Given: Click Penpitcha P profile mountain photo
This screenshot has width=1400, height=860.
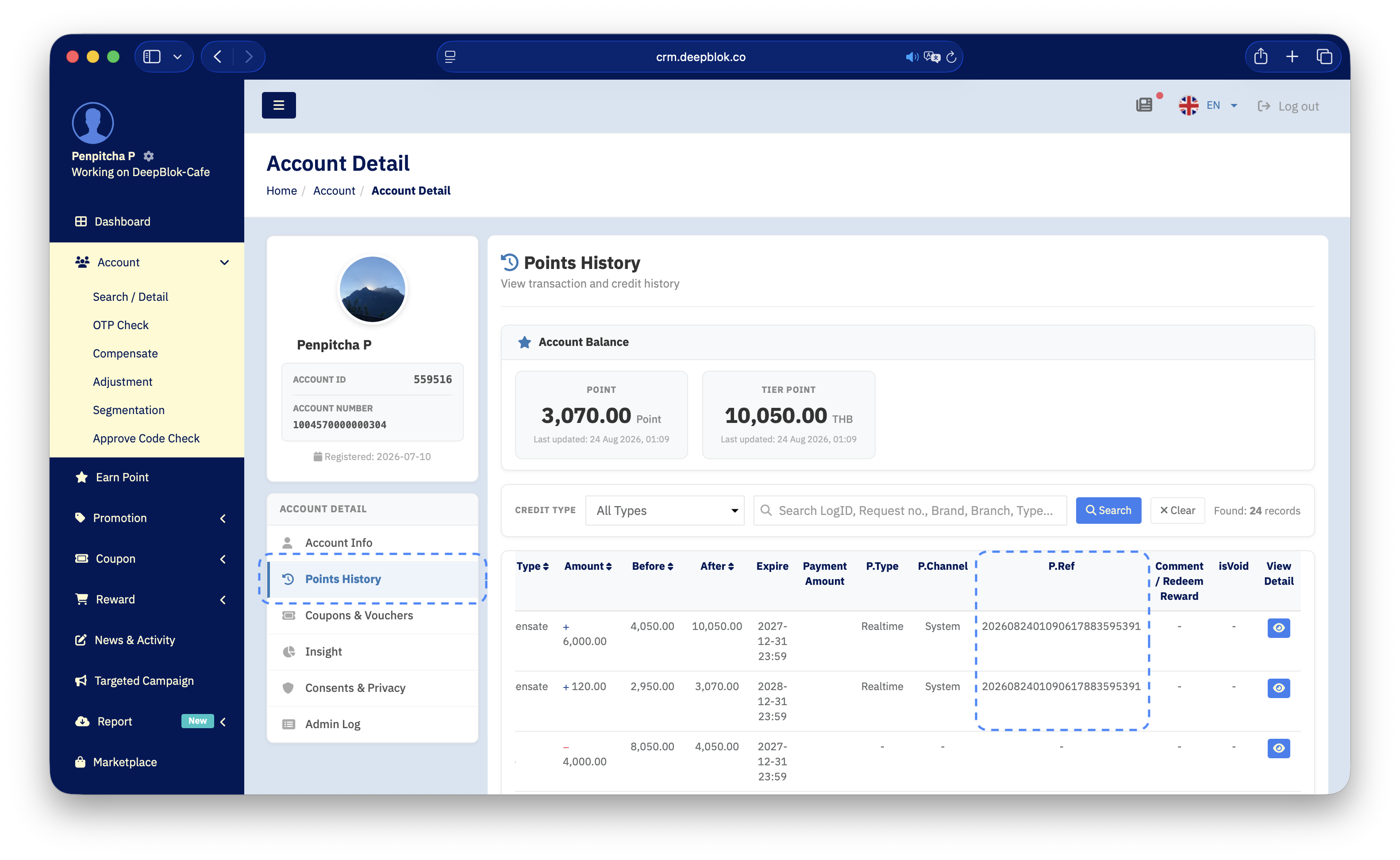Looking at the screenshot, I should [372, 289].
